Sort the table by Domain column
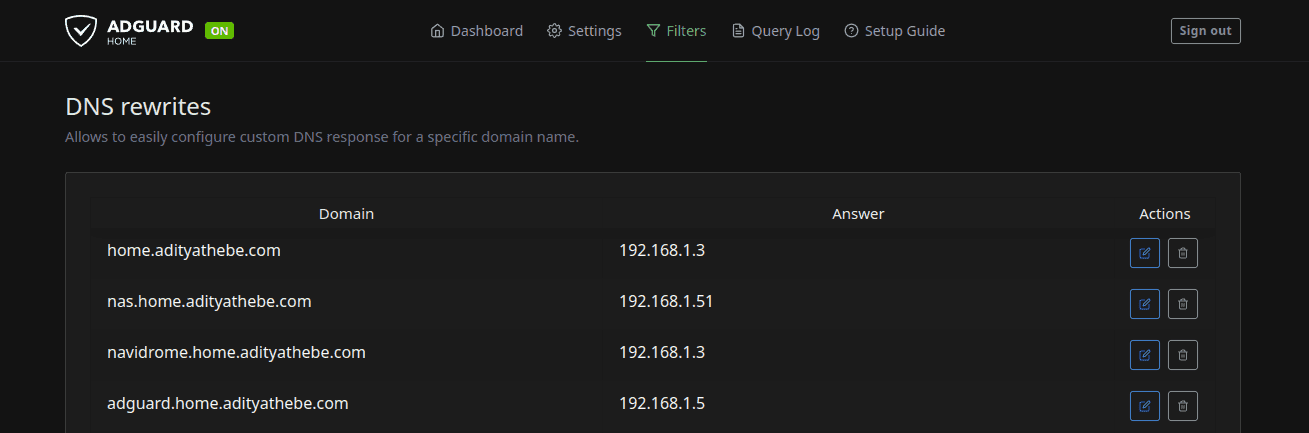Image resolution: width=1309 pixels, height=433 pixels. point(347,214)
